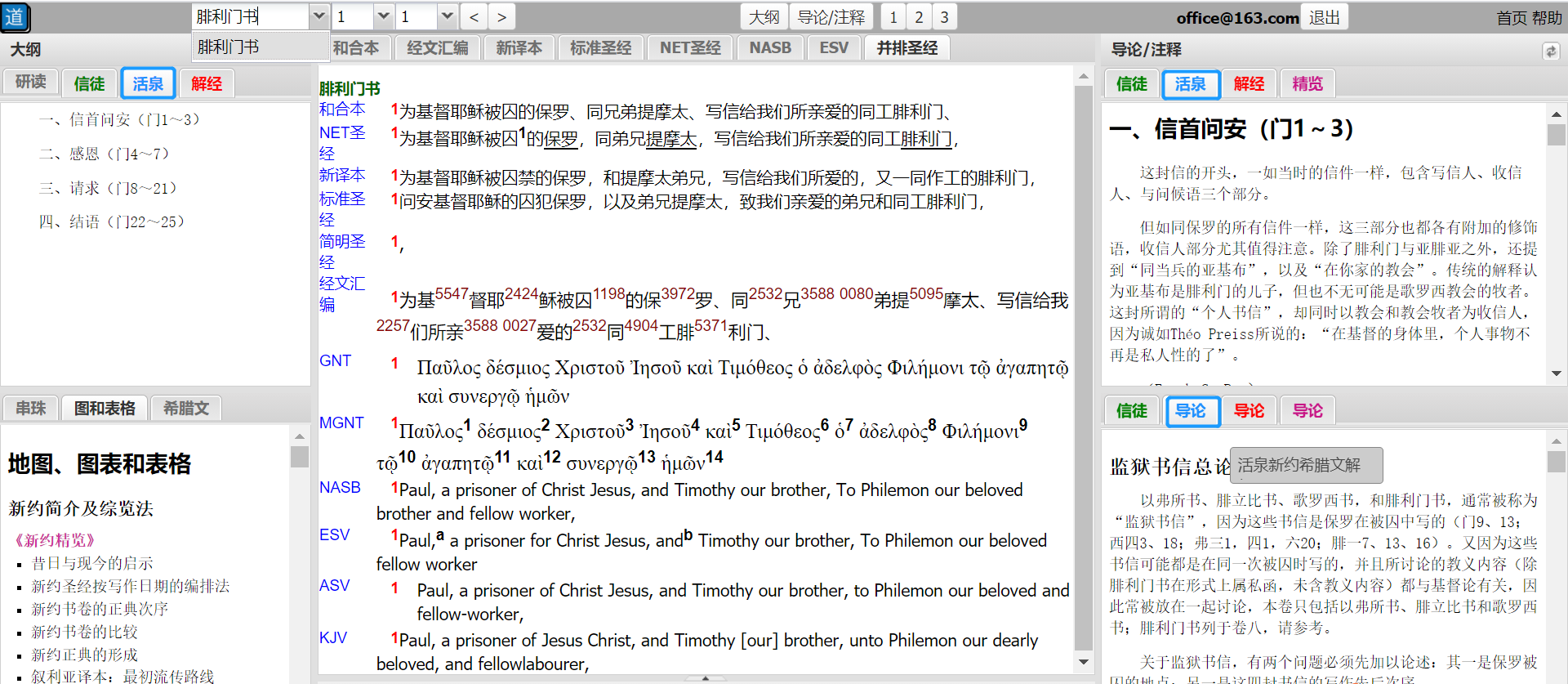Click the scripture panel vertical scrollbar

click(x=1084, y=368)
